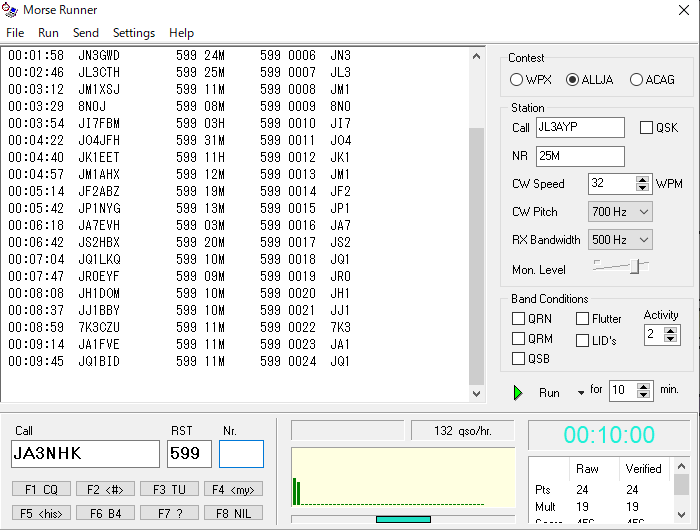Open the Send menu
This screenshot has width=700, height=531.
[86, 33]
